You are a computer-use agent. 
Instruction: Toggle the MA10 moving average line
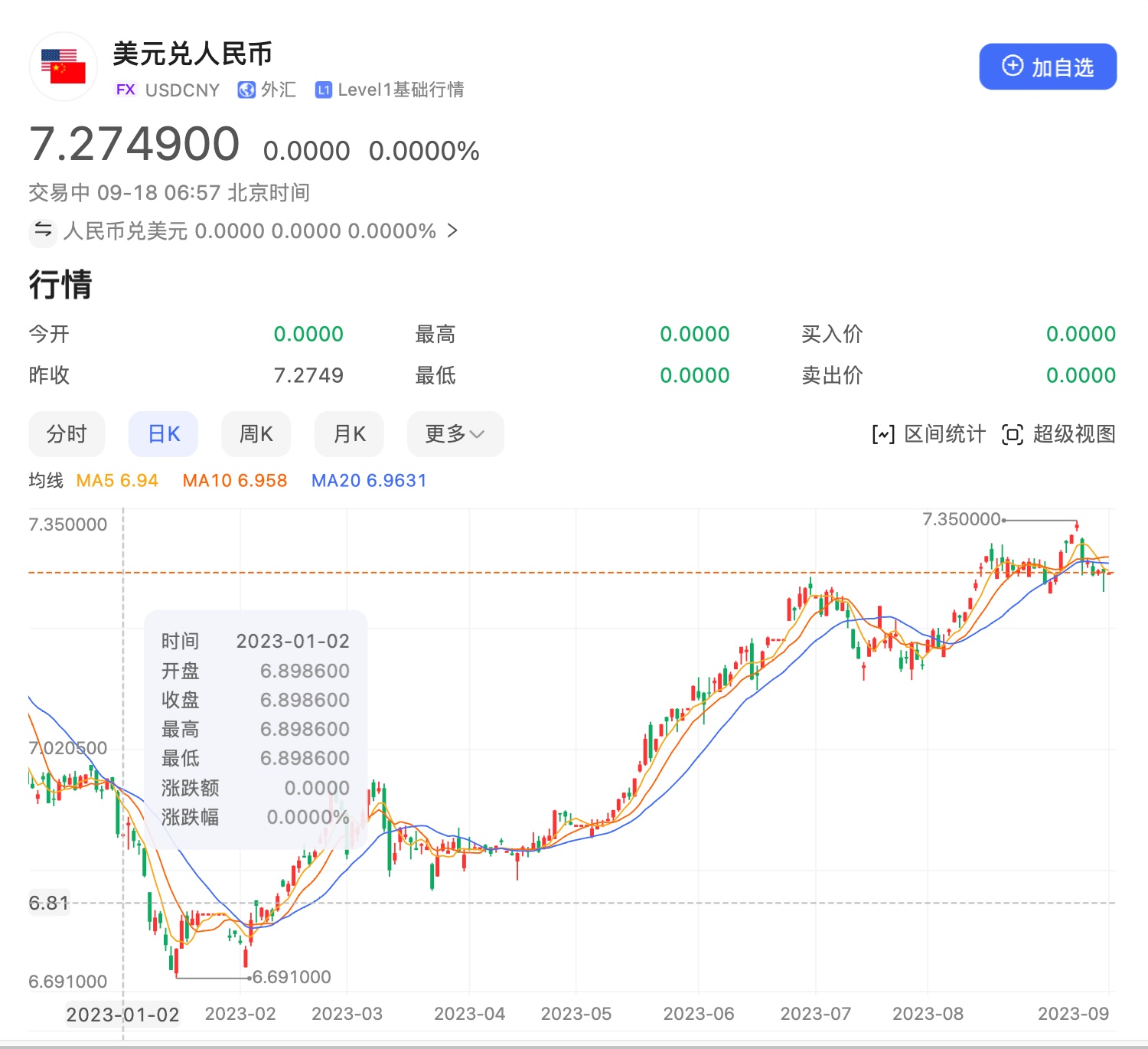coord(235,481)
